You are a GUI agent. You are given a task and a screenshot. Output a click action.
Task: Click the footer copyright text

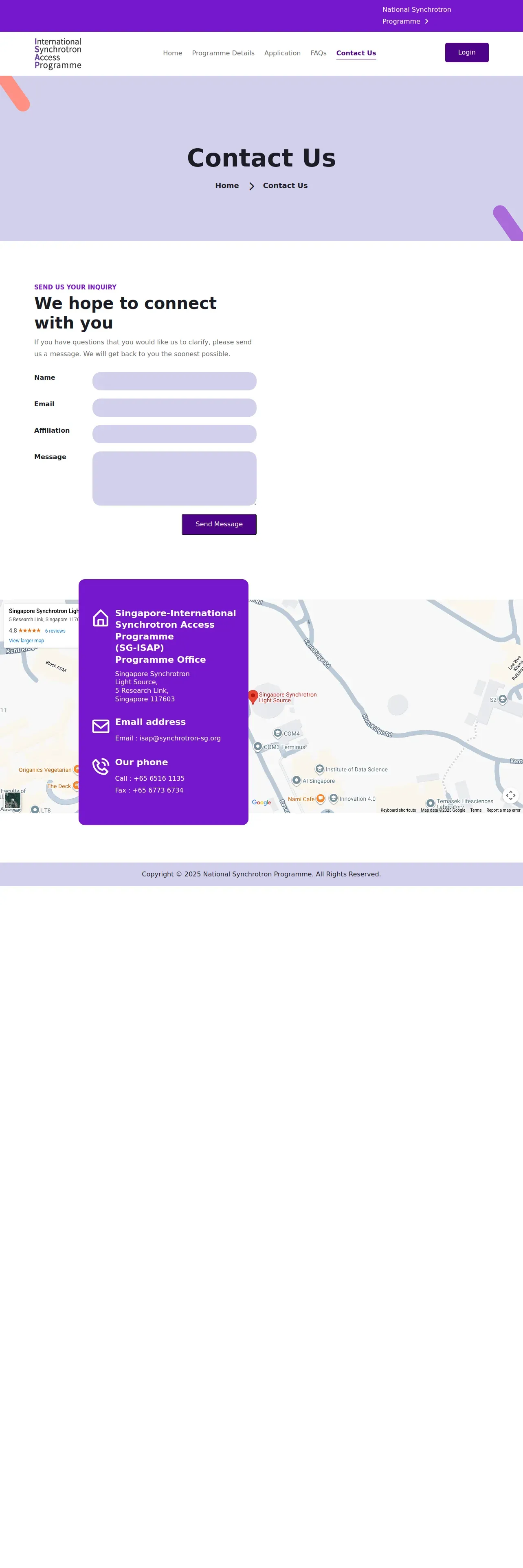[261, 874]
